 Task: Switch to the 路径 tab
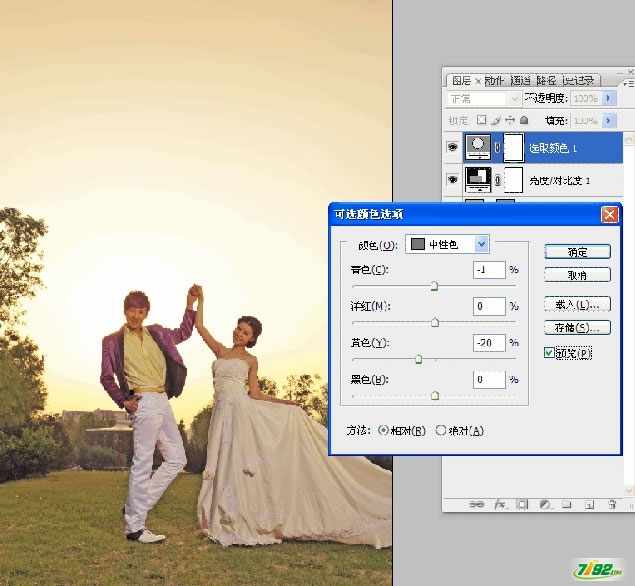click(x=546, y=81)
